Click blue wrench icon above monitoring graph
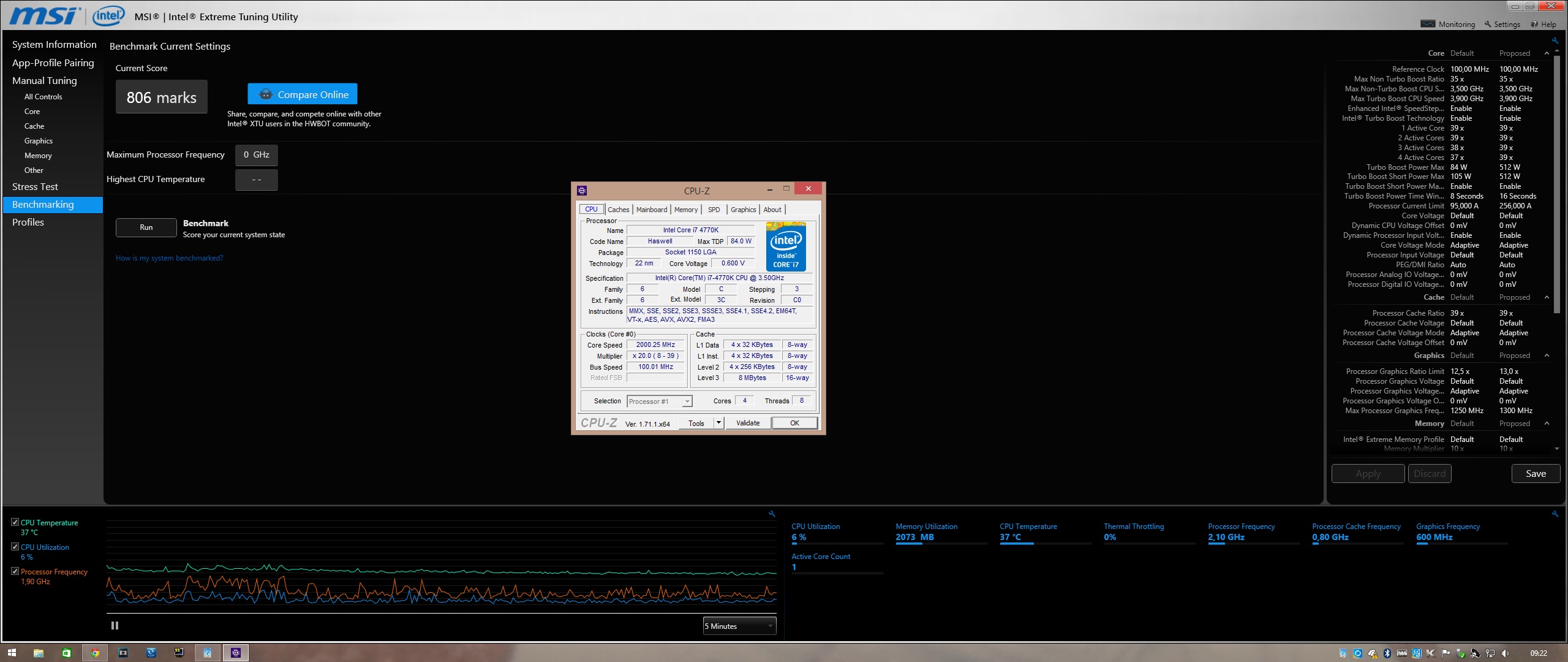 click(772, 514)
